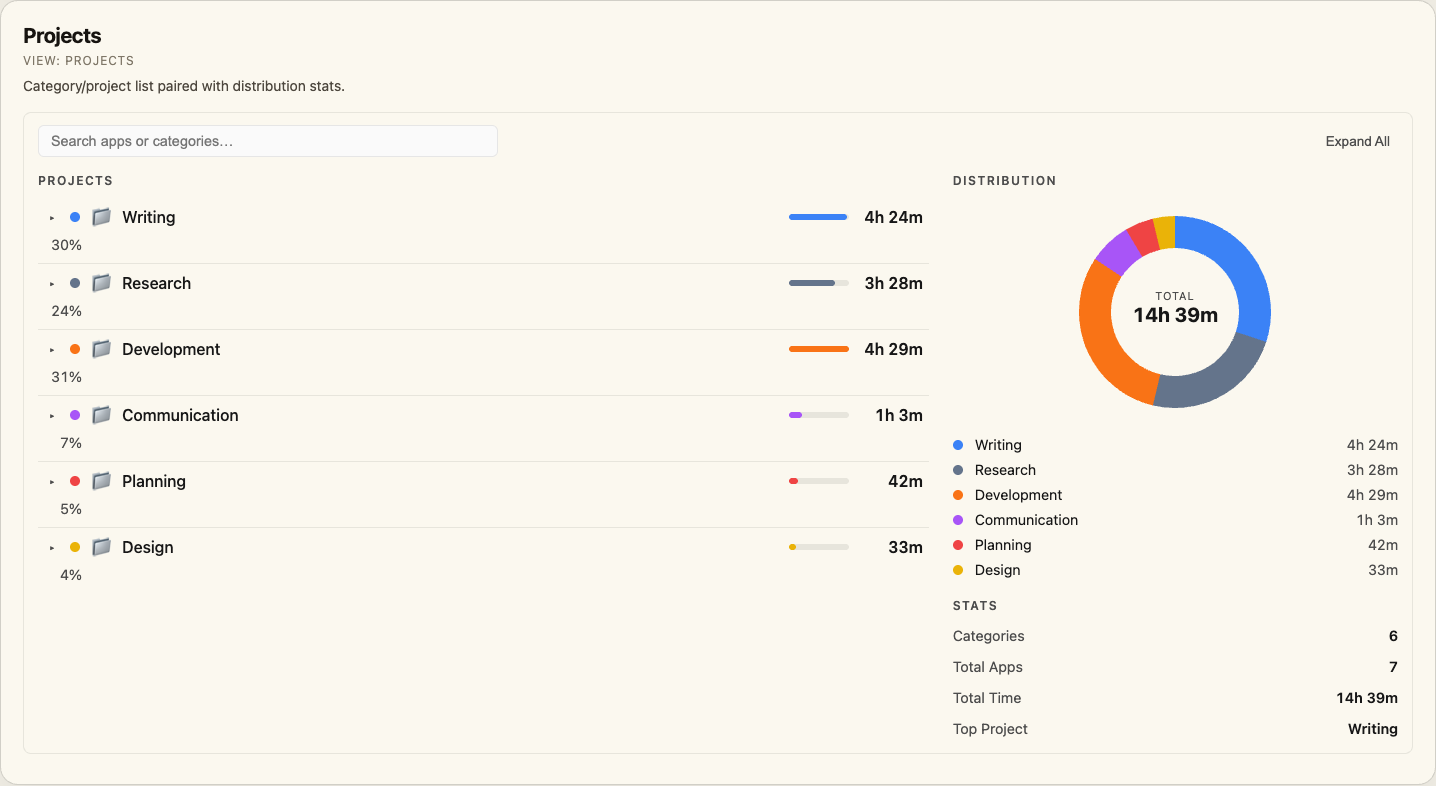This screenshot has width=1436, height=786.
Task: Click the blue dot beside Writing in projects list
Action: coord(75,217)
